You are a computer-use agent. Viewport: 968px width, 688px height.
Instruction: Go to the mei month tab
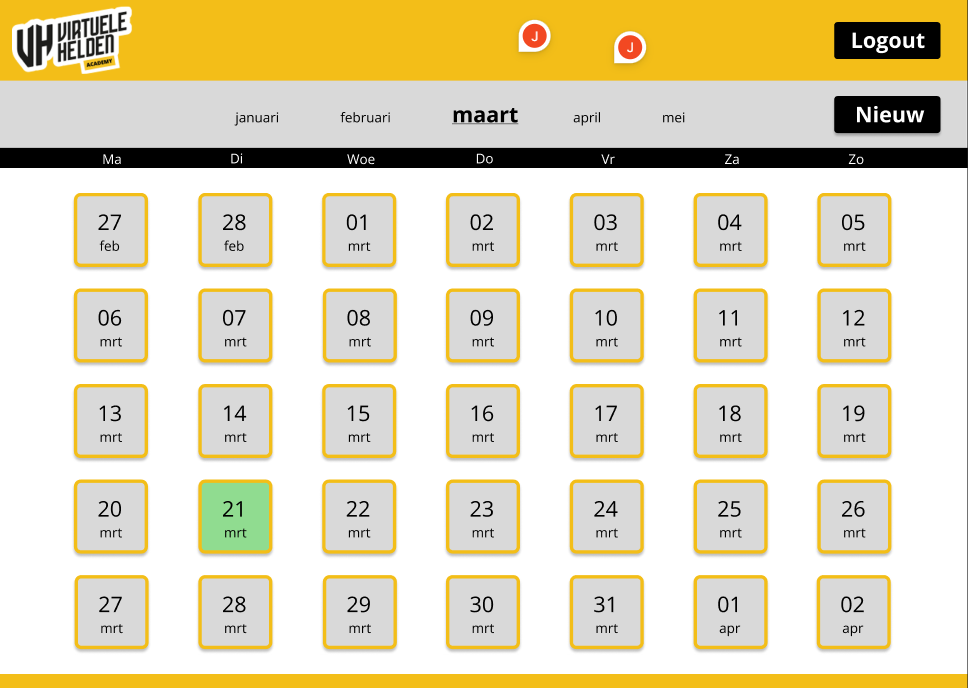tap(673, 118)
